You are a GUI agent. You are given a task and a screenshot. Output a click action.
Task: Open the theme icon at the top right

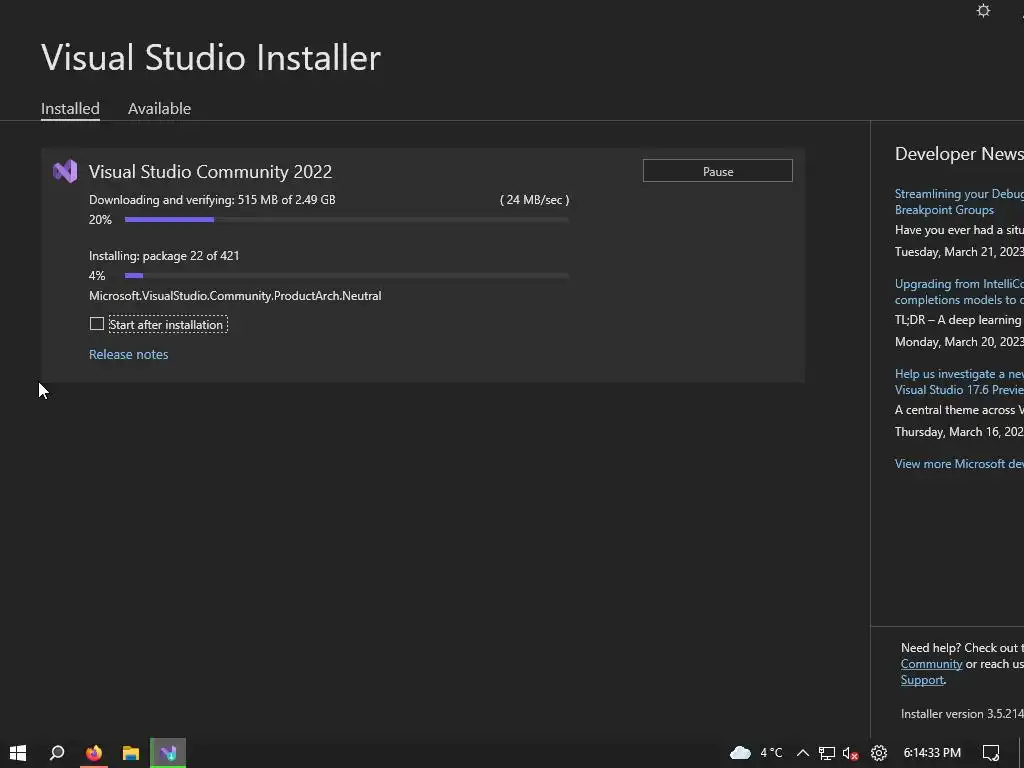(x=983, y=10)
